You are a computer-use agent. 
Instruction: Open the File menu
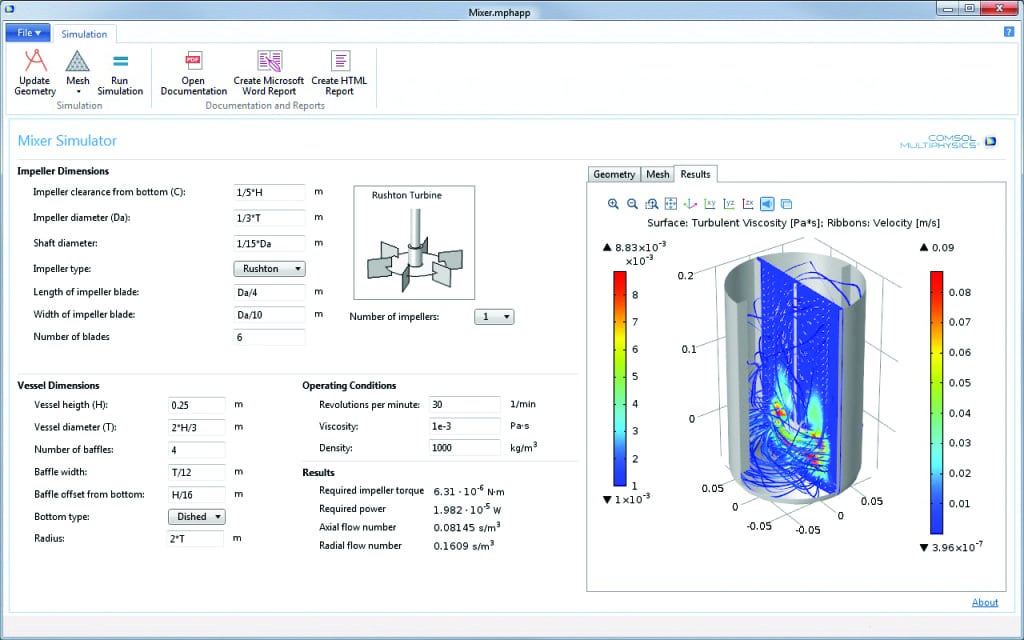coord(27,33)
